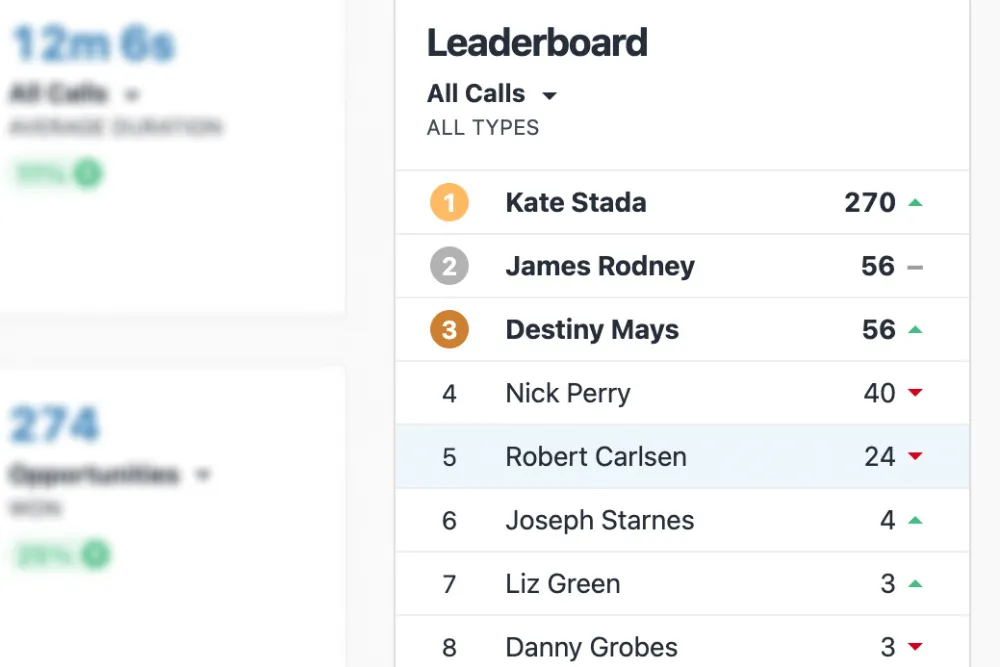Open James Rodney's leaderboard entry
The height and width of the screenshot is (667, 1000).
click(x=599, y=267)
